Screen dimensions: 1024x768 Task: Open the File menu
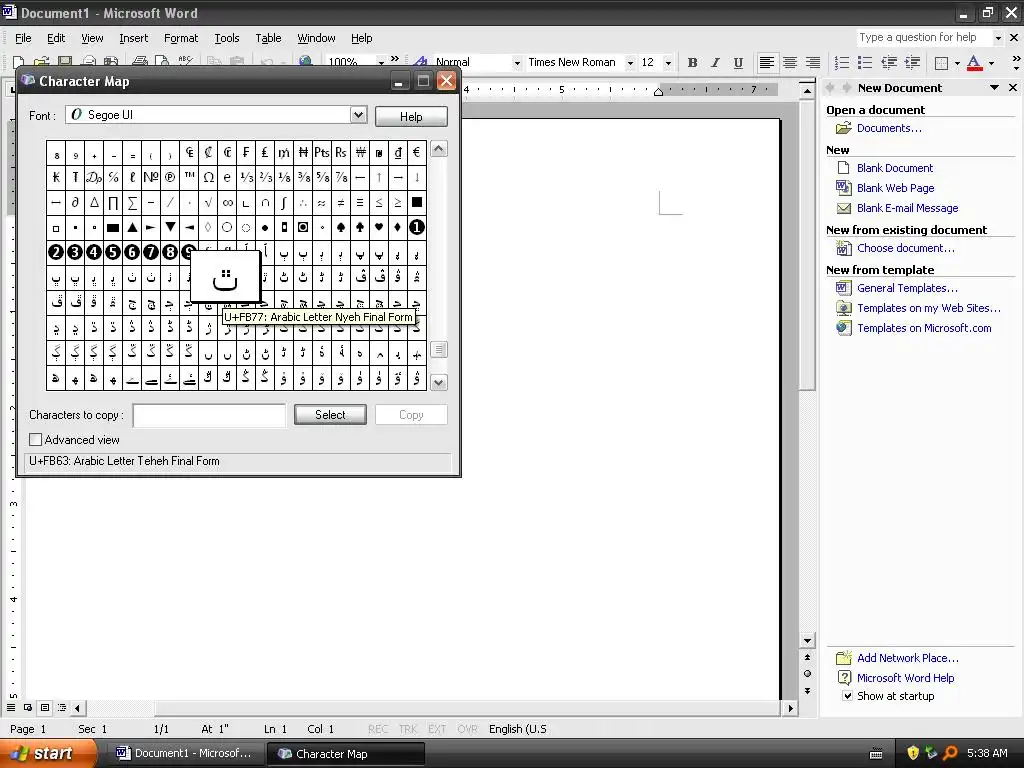pyautogui.click(x=23, y=39)
